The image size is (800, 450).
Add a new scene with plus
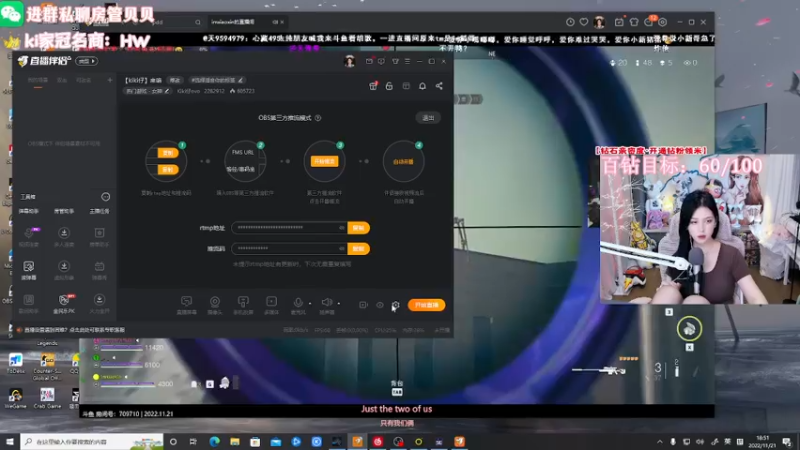(110, 80)
